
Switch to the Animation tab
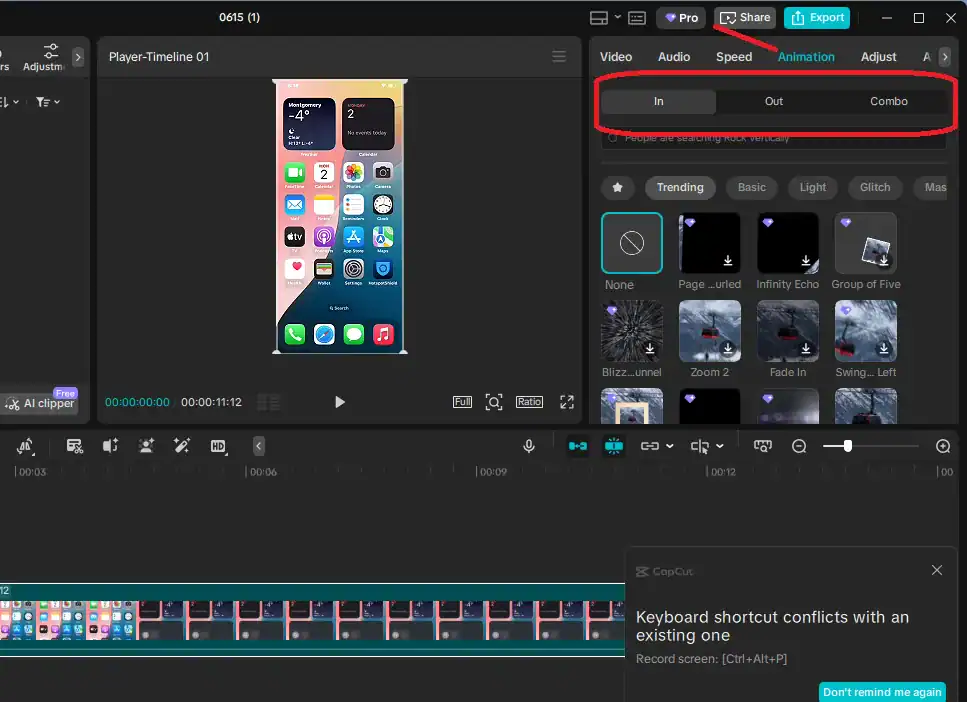point(806,57)
